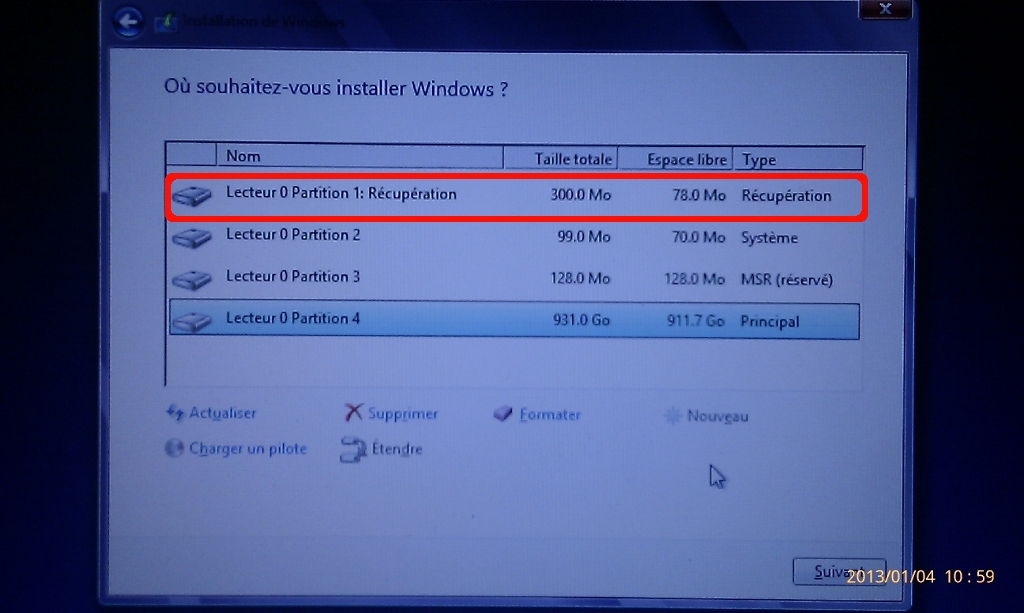This screenshot has width=1024, height=613.
Task: Close the Windows installation dialog
Action: [x=885, y=8]
